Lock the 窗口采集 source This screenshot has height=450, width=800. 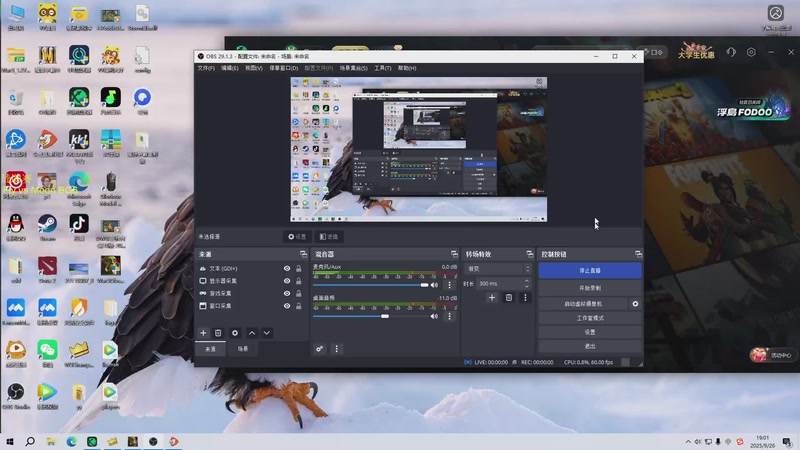[298, 306]
